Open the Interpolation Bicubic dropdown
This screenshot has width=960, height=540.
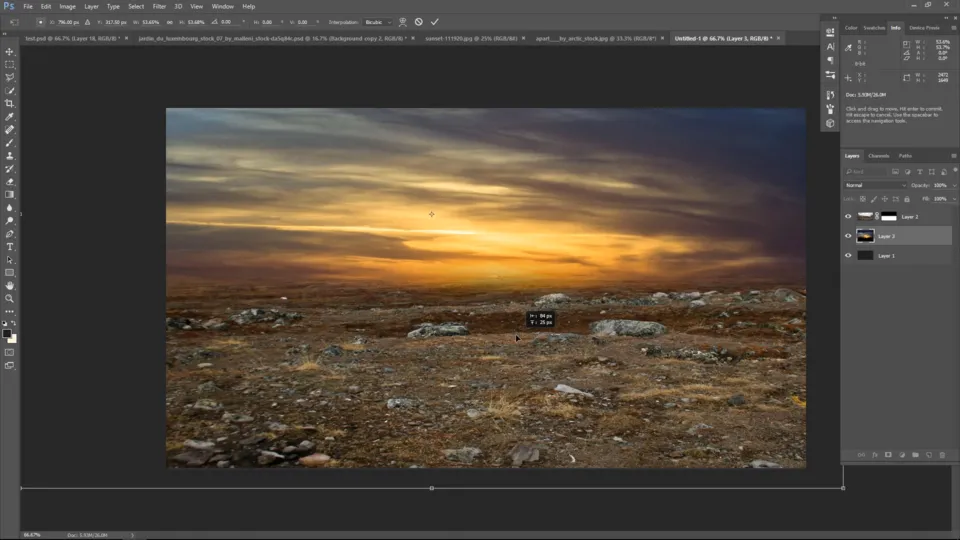[378, 22]
